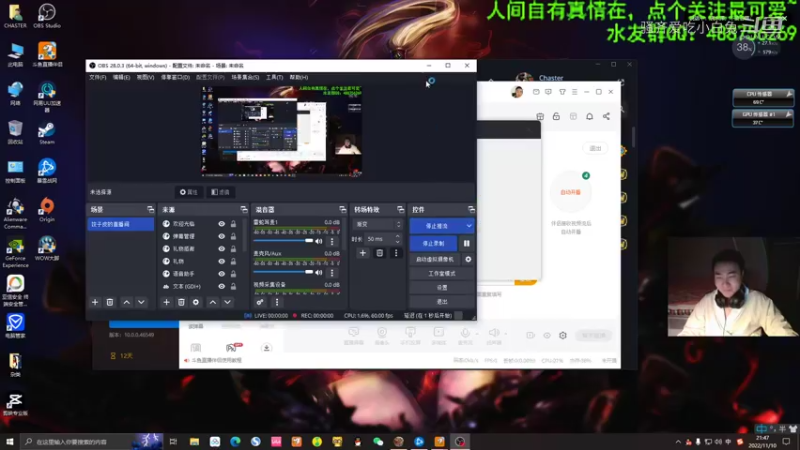Move scene down using the Scenes down arrow
Viewport: 800px width, 450px height.
[x=141, y=303]
